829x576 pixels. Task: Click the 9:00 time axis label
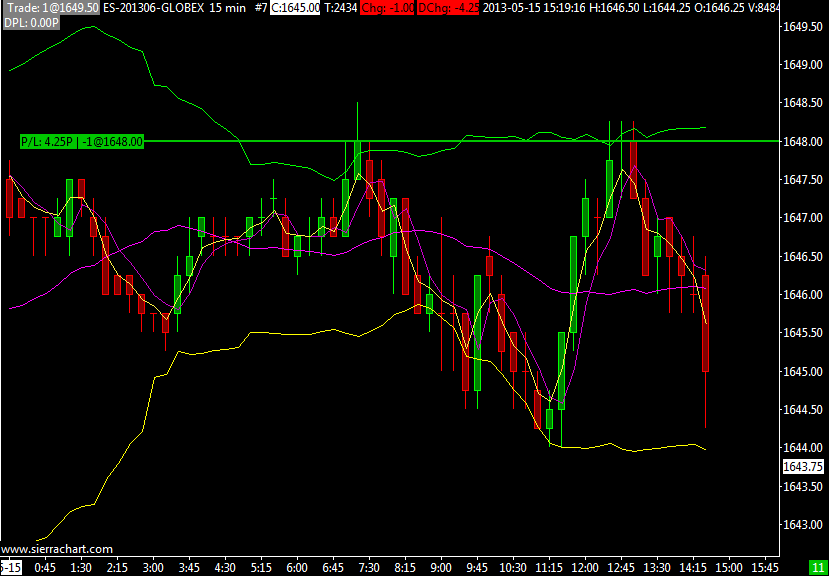[x=441, y=566]
